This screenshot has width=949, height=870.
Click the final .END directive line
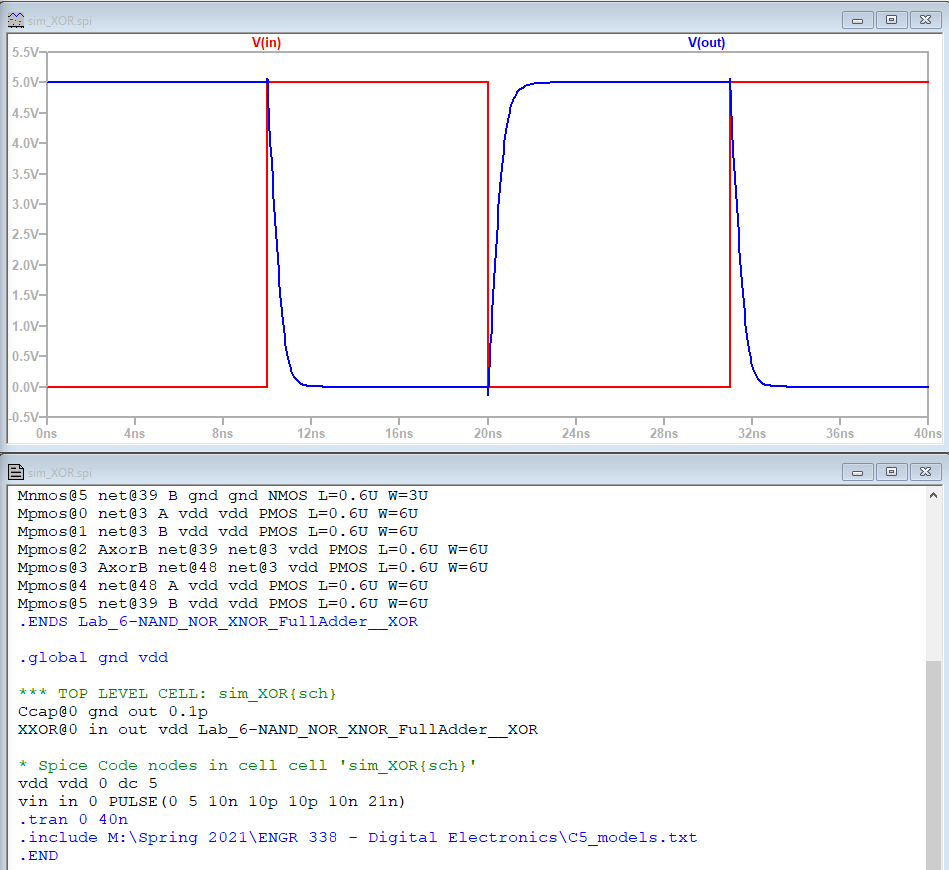click(x=38, y=856)
